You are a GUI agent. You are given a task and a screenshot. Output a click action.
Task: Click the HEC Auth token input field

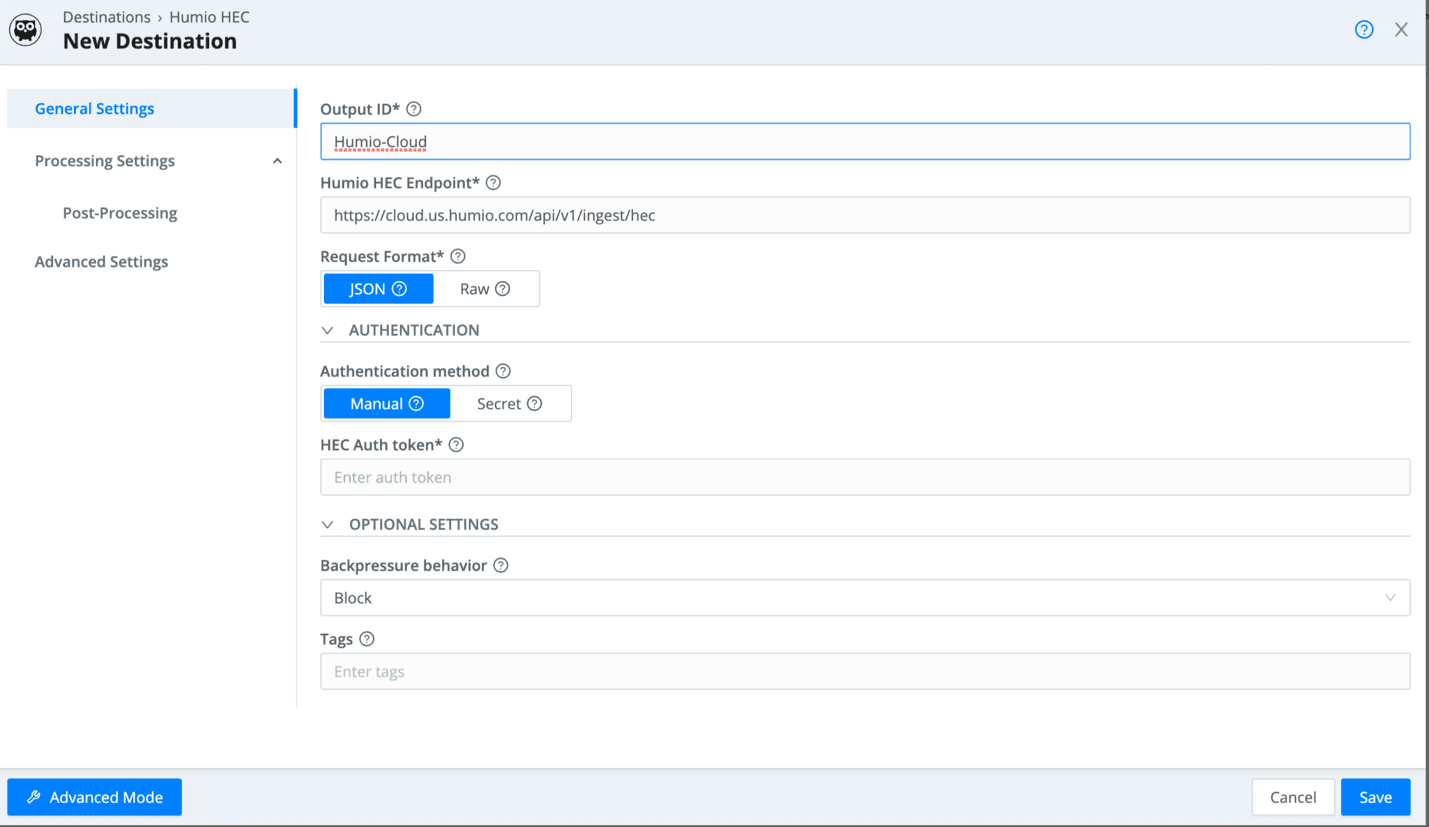(x=864, y=478)
